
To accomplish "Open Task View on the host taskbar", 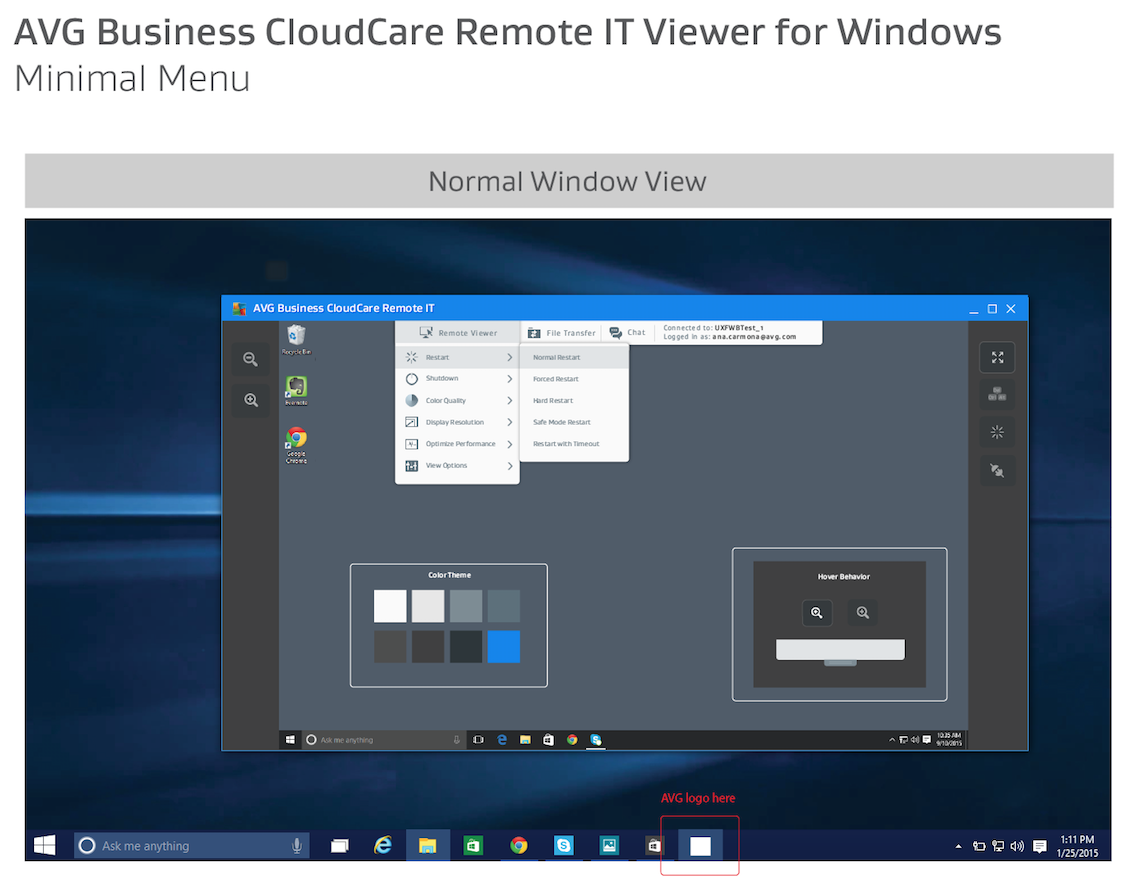I will (x=340, y=845).
